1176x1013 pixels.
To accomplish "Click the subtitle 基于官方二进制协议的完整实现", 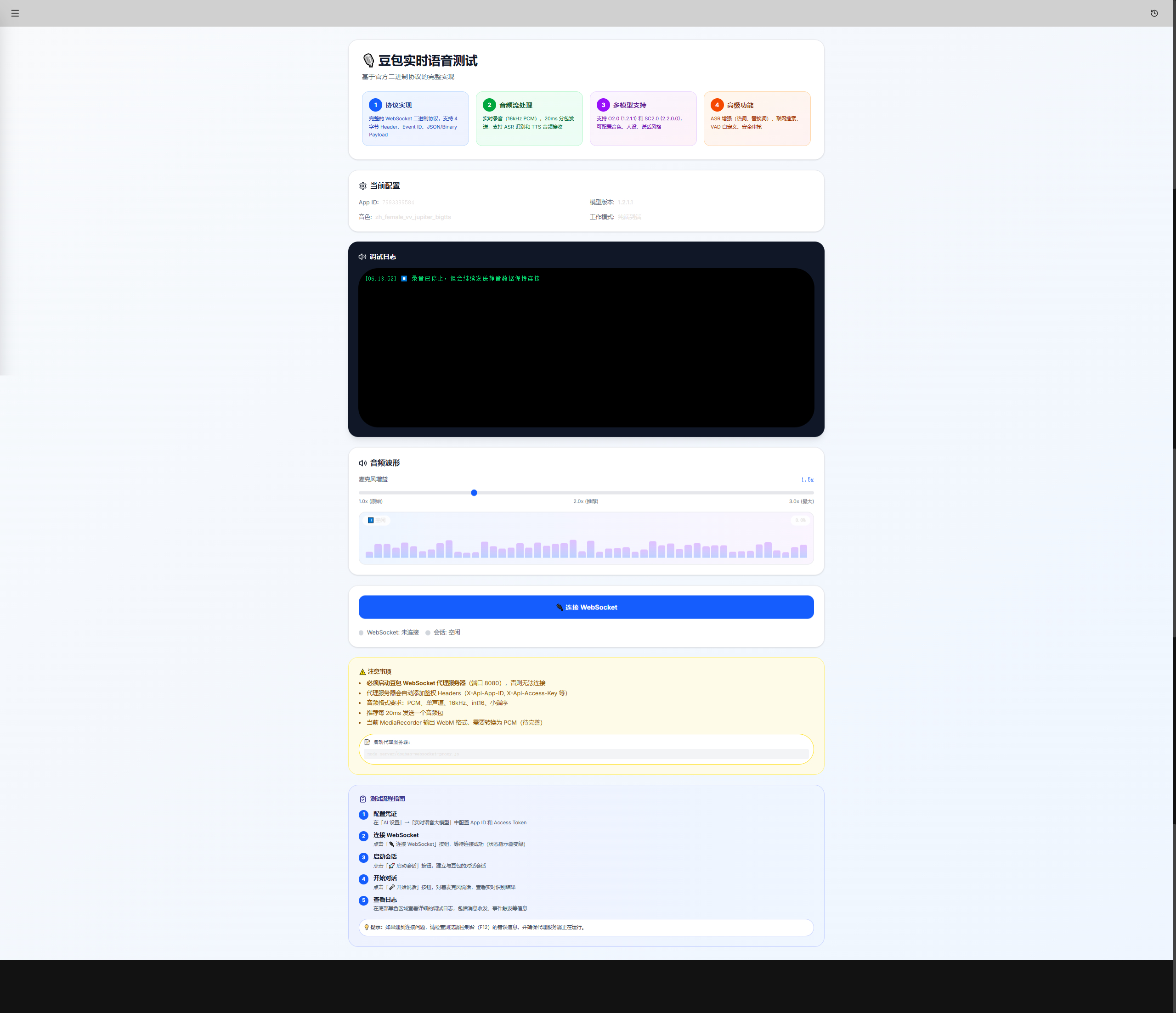I will tap(408, 77).
